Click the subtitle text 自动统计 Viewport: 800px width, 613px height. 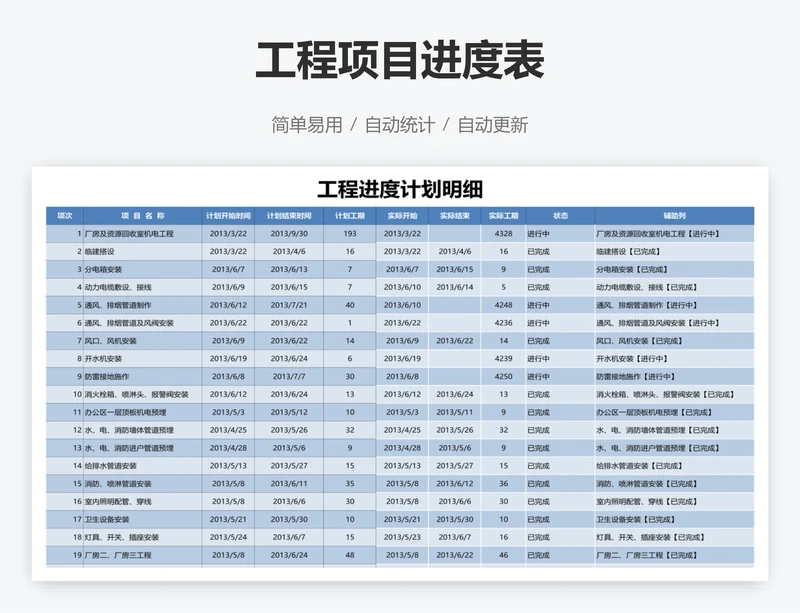tap(400, 125)
